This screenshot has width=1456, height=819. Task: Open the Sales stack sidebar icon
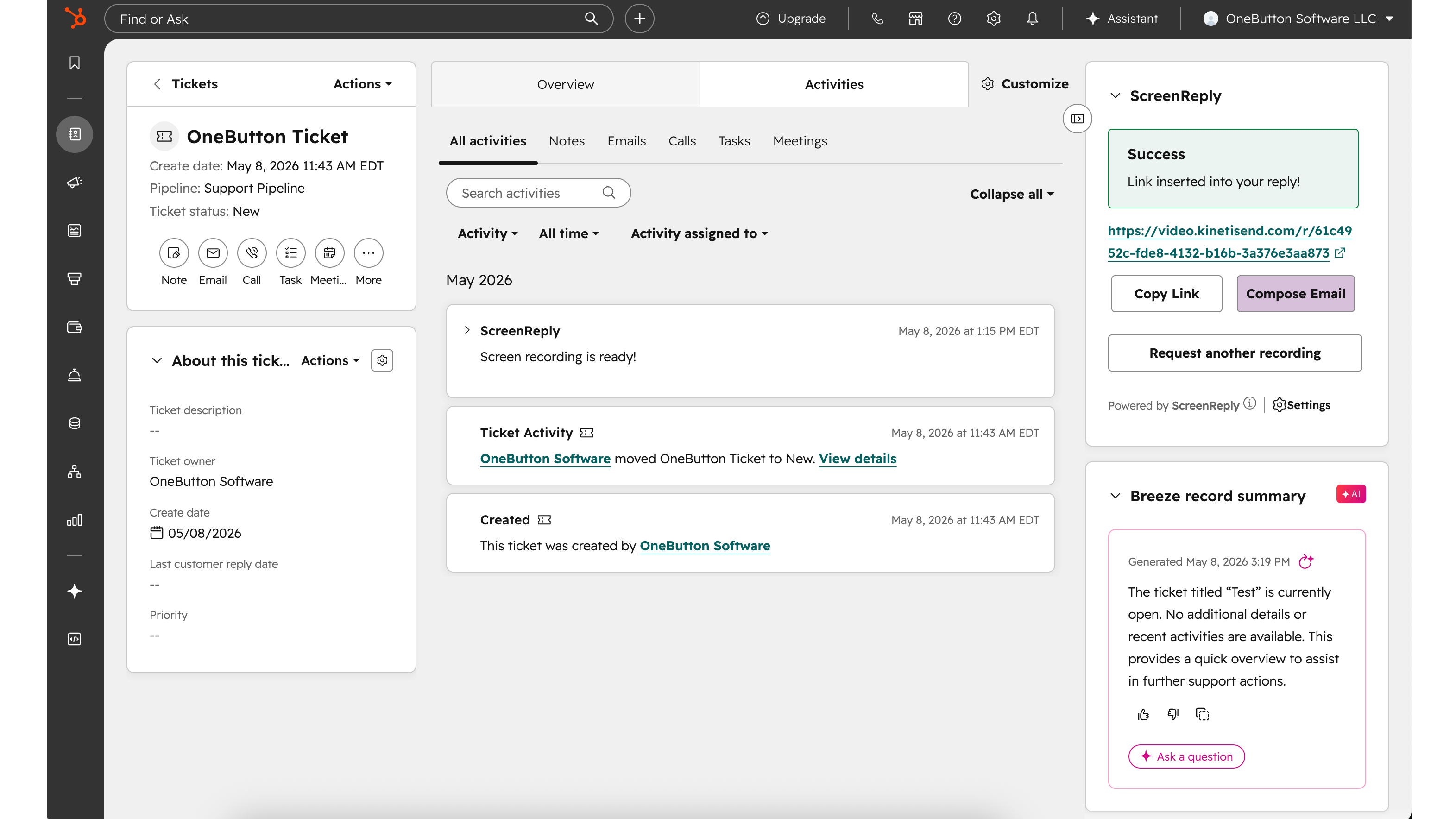point(74,278)
